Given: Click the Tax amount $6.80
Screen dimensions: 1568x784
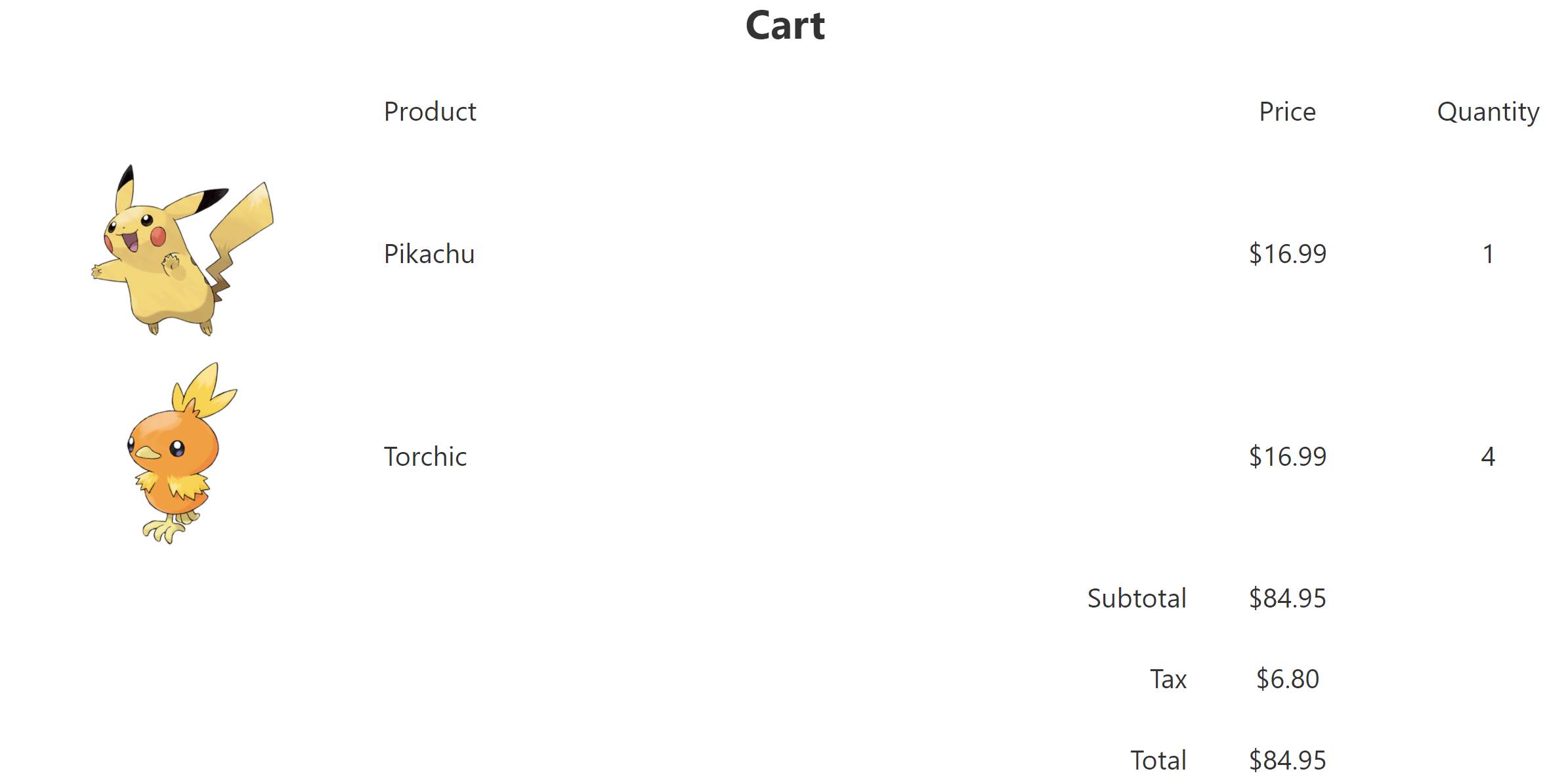Looking at the screenshot, I should pyautogui.click(x=1287, y=680).
